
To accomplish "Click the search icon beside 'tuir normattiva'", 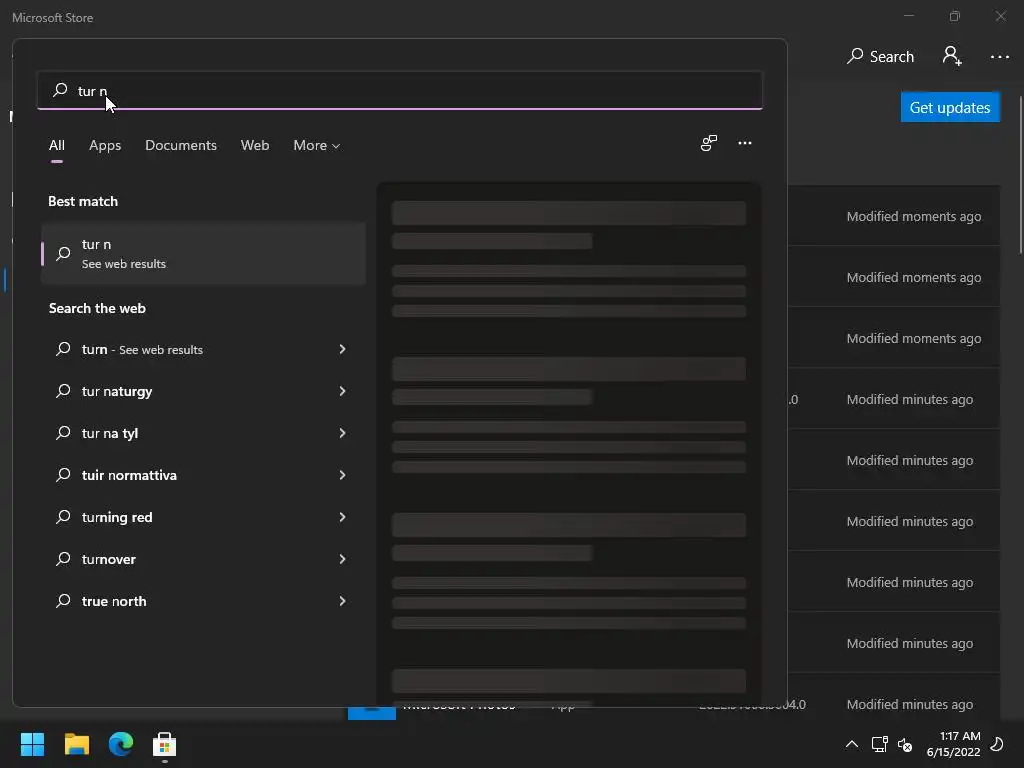I will pos(63,475).
